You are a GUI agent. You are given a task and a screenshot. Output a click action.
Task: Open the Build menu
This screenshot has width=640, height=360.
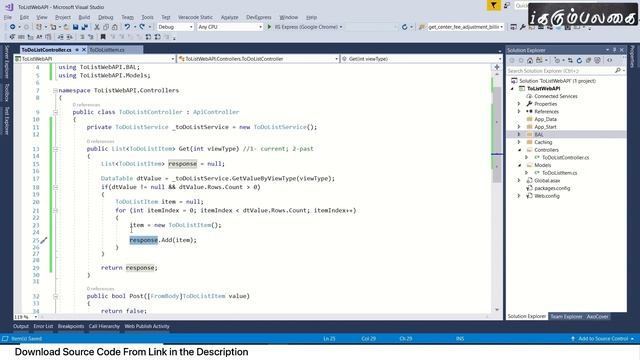[x=84, y=17]
